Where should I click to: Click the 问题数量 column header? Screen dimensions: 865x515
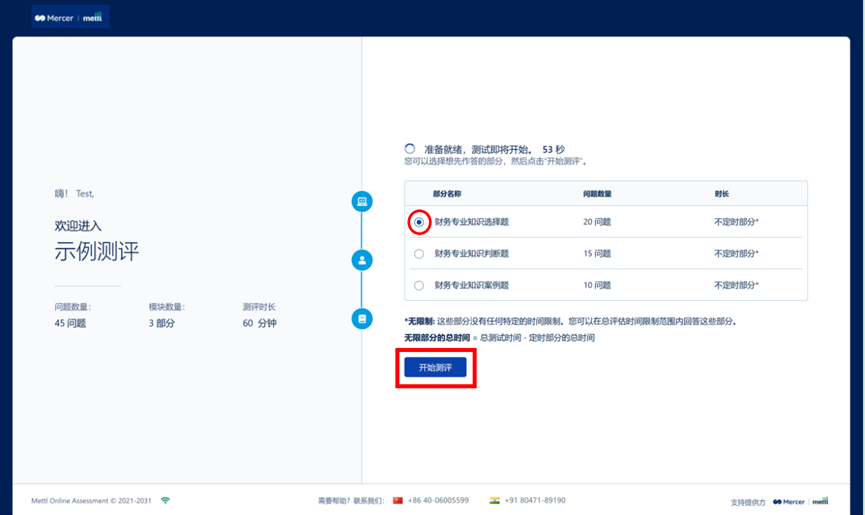point(598,193)
